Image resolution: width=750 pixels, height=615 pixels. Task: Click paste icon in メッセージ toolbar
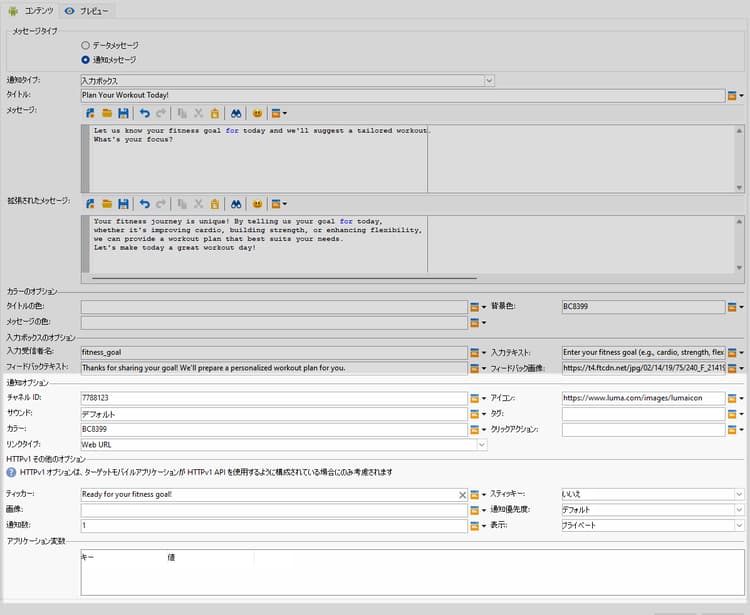click(x=215, y=113)
